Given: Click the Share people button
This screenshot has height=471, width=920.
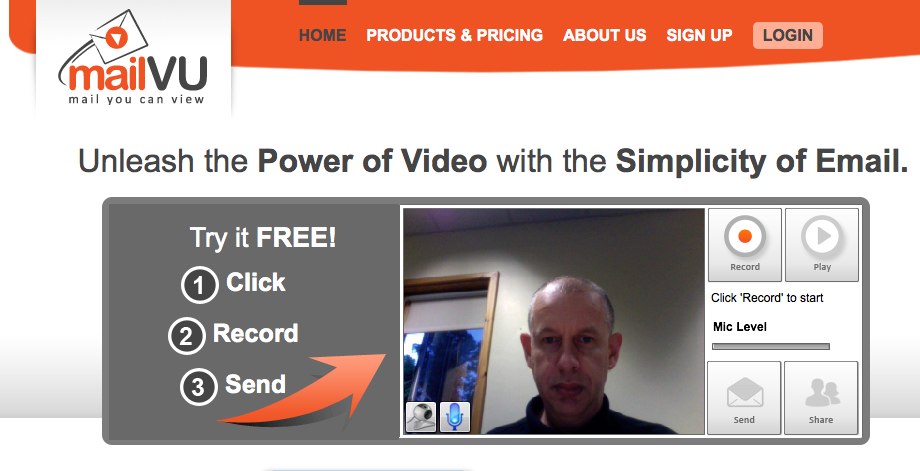Looking at the screenshot, I should (x=821, y=398).
